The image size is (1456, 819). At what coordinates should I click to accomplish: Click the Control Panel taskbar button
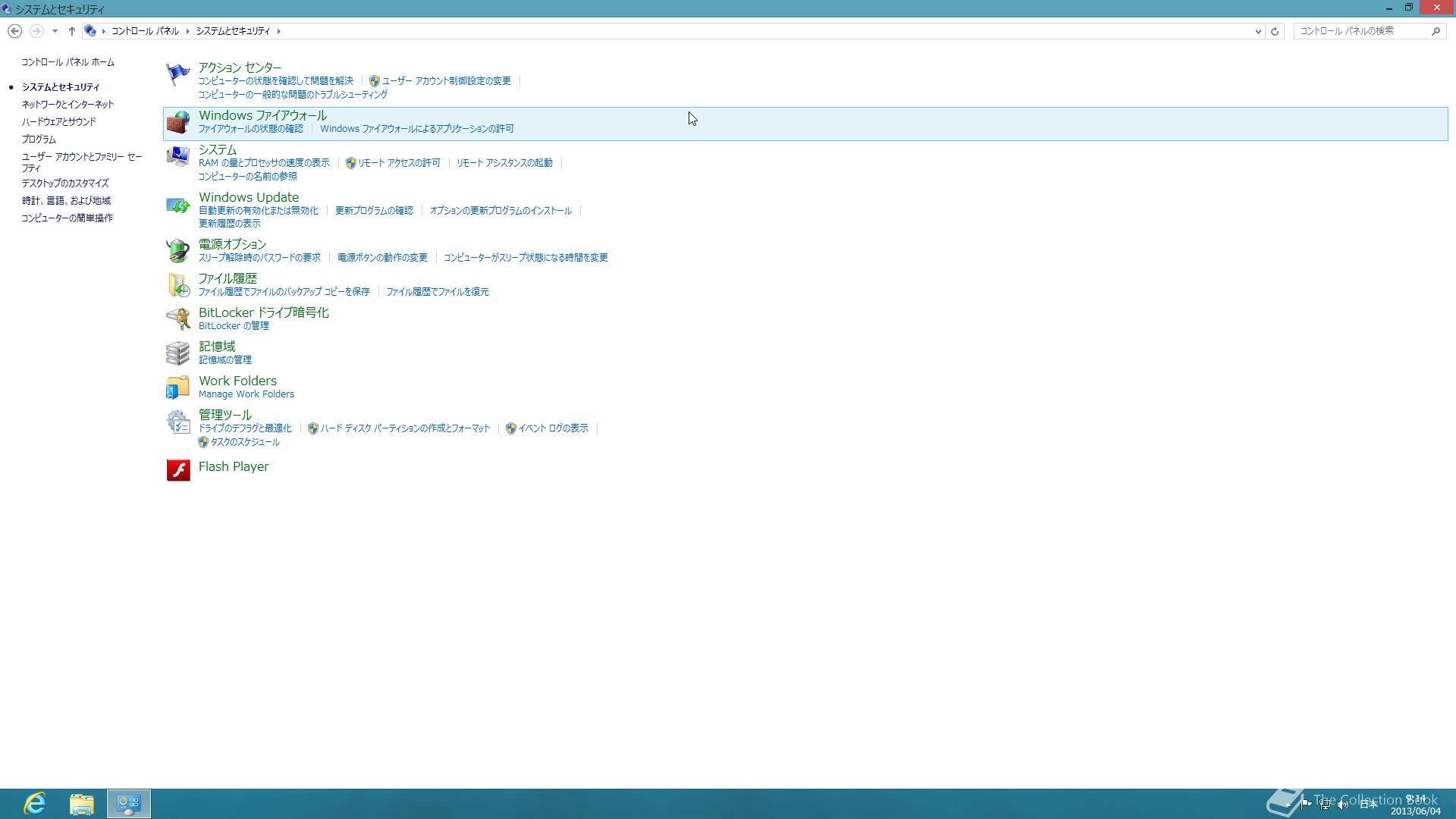coord(128,804)
